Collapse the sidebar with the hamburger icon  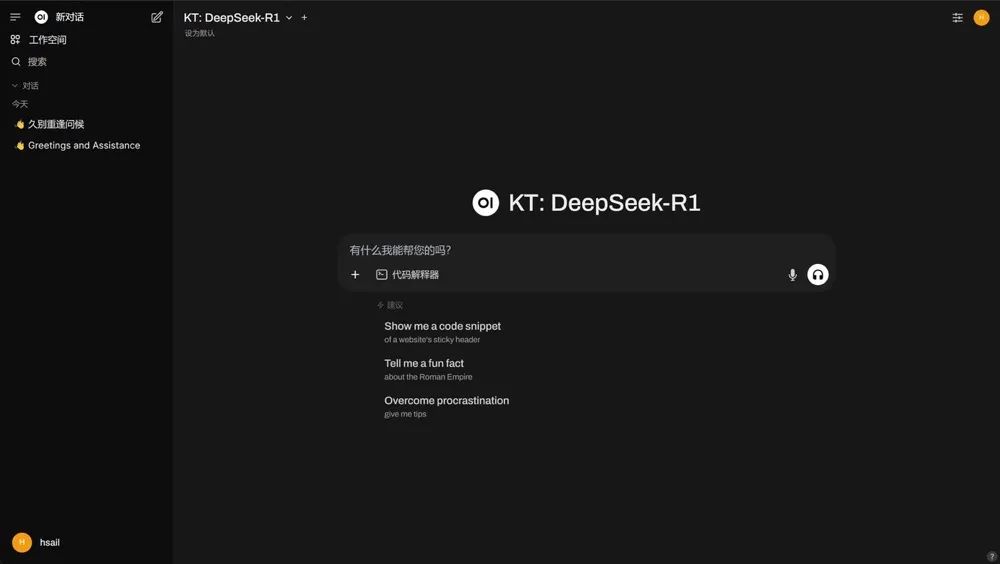point(15,17)
